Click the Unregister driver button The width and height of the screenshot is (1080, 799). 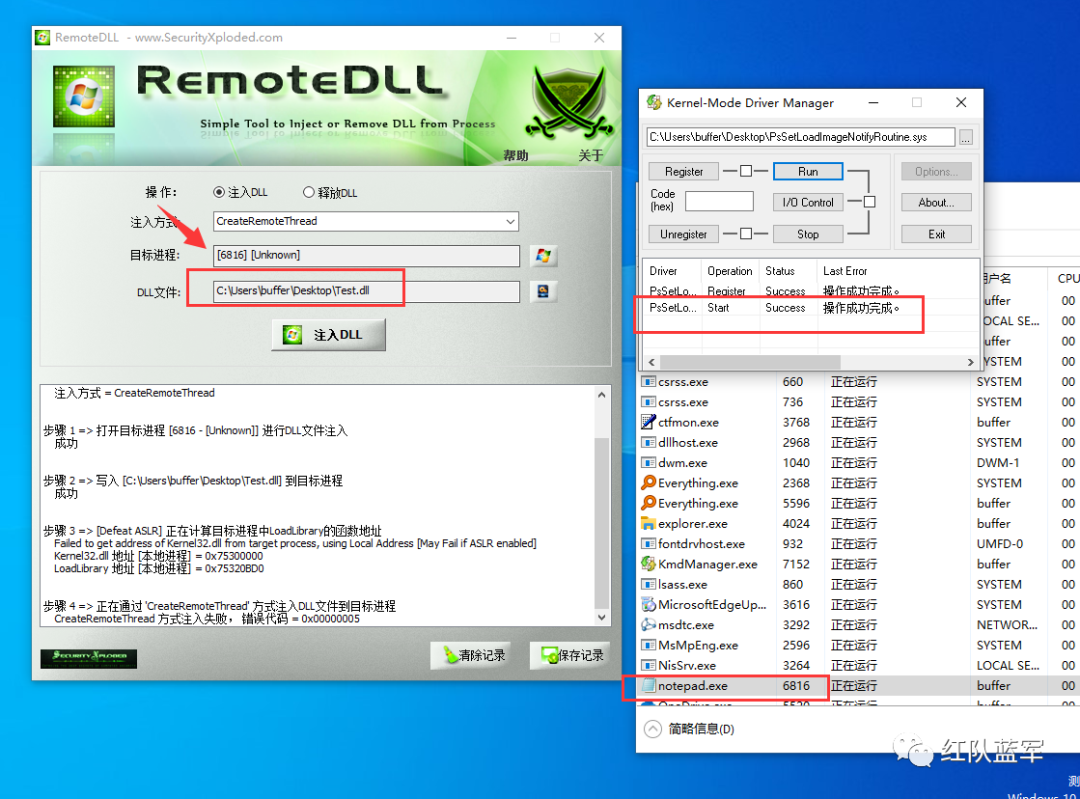click(684, 234)
